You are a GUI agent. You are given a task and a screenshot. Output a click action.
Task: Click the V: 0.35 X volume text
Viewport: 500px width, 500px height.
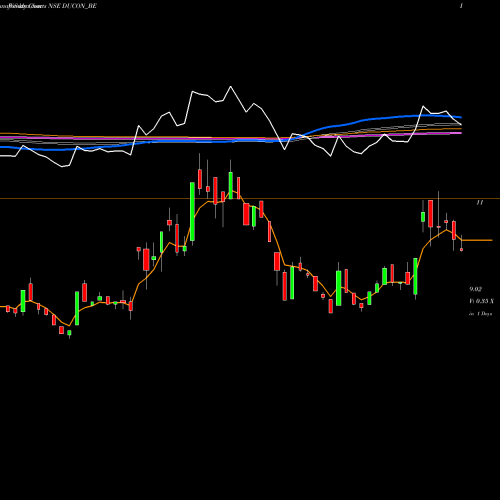coord(481,301)
